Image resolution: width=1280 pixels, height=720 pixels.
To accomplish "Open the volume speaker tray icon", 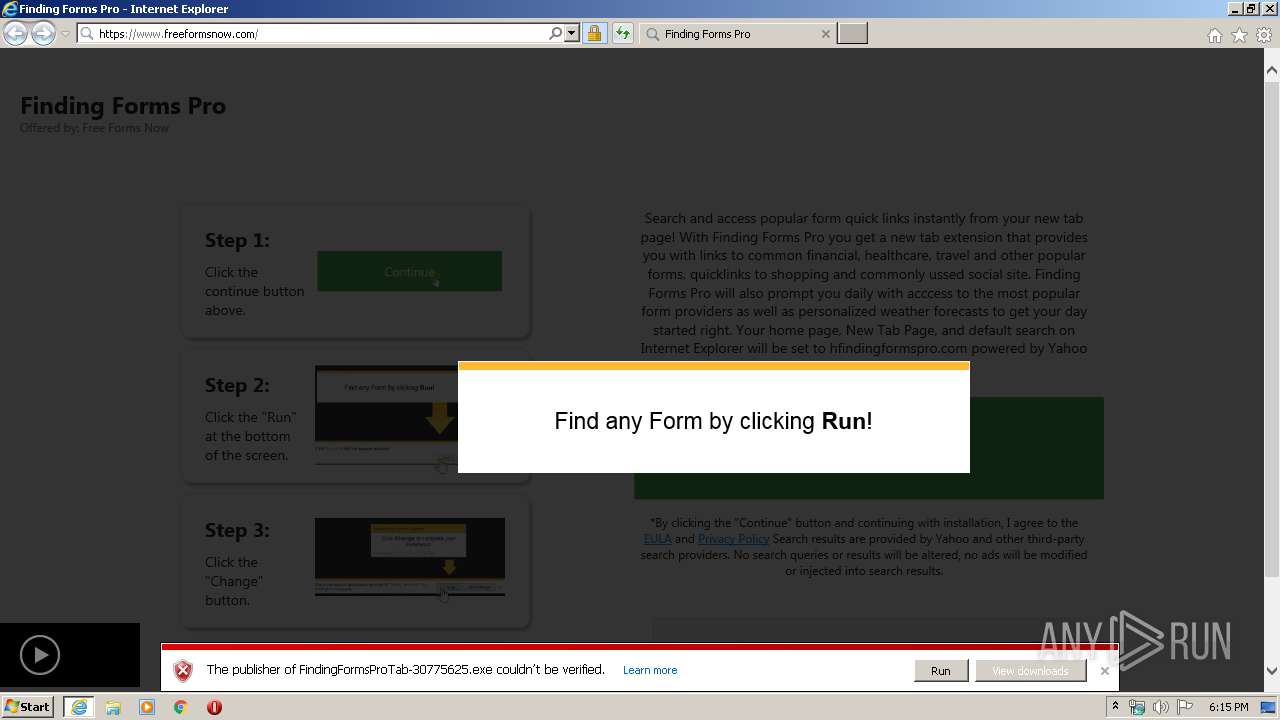I will 1161,707.
